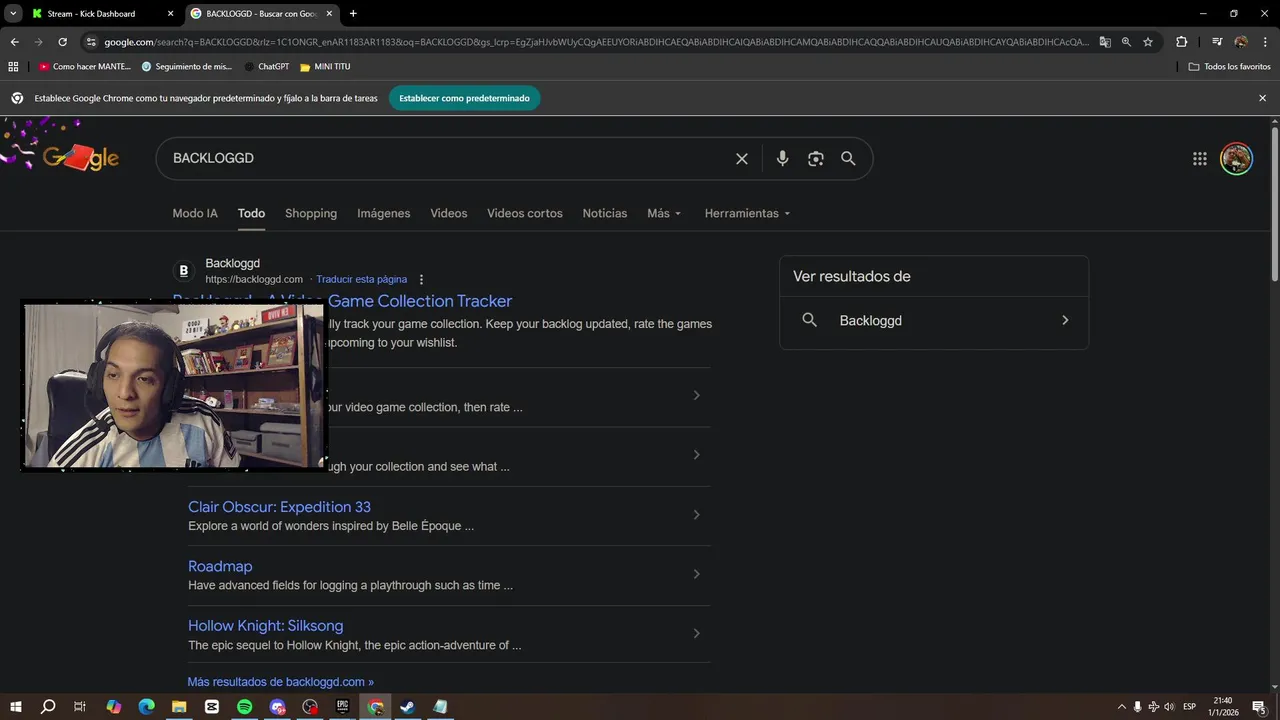Image resolution: width=1280 pixels, height=720 pixels.
Task: Open the Backloggd 'Ver resultados de' chevron
Action: 1065,320
